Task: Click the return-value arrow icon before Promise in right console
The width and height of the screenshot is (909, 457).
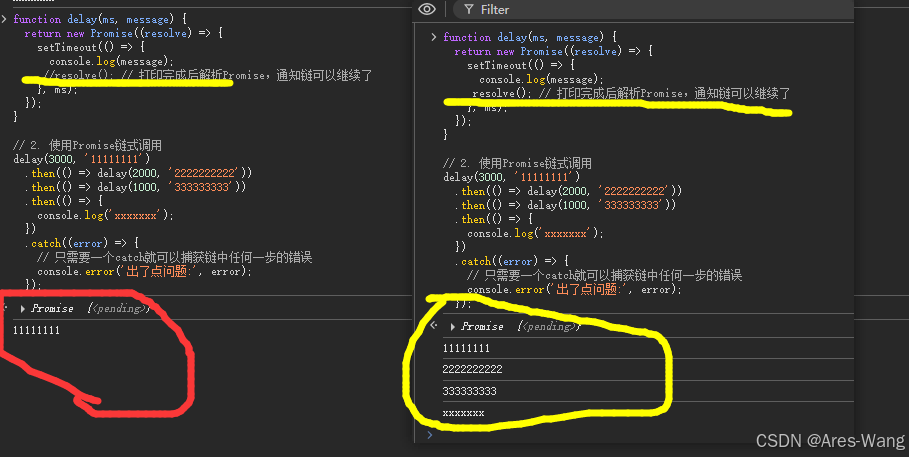Action: tap(434, 326)
